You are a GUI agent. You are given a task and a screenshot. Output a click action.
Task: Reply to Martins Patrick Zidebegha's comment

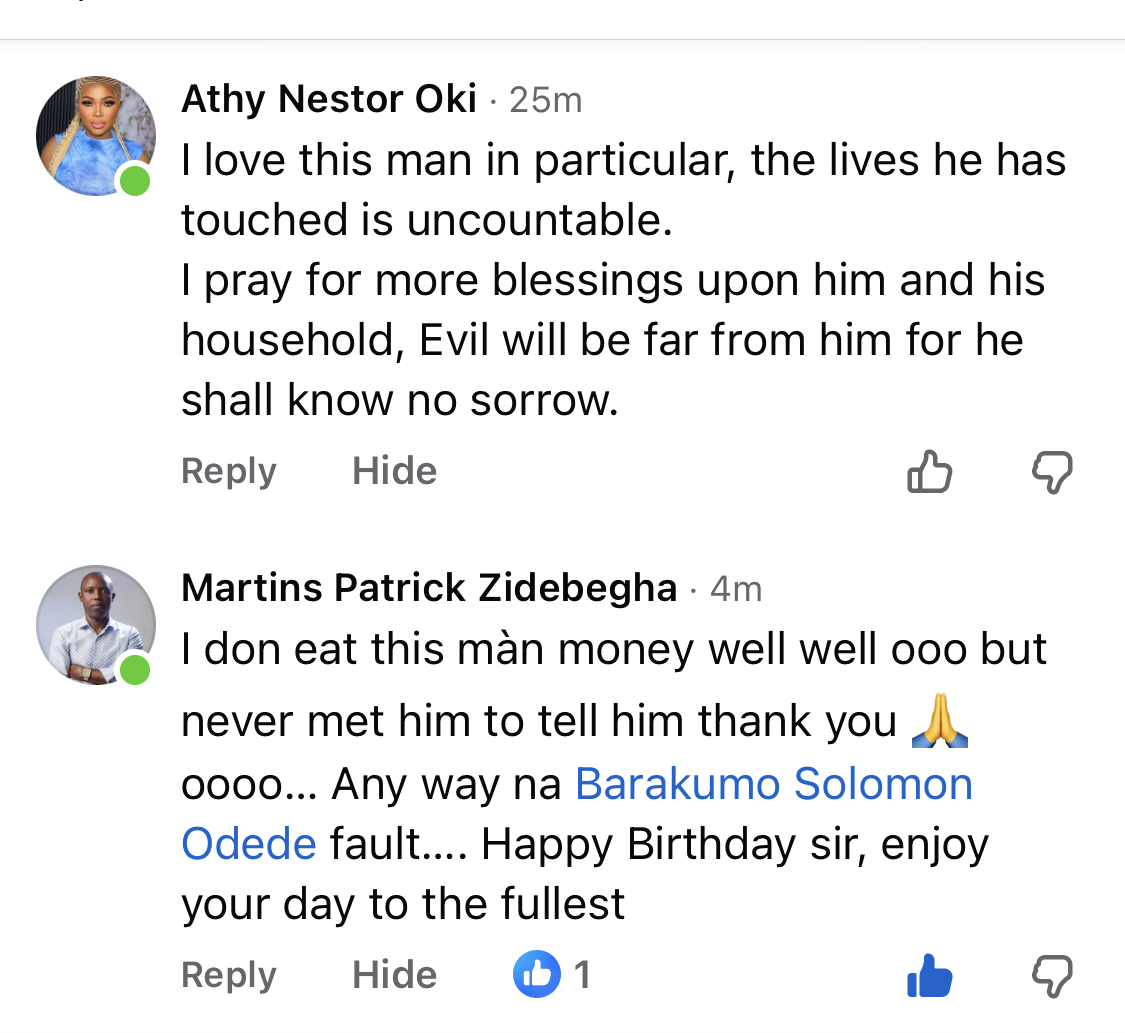(228, 975)
